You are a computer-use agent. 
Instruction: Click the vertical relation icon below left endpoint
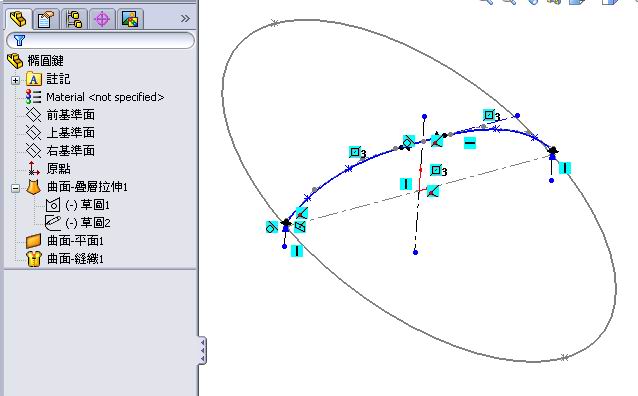[297, 251]
